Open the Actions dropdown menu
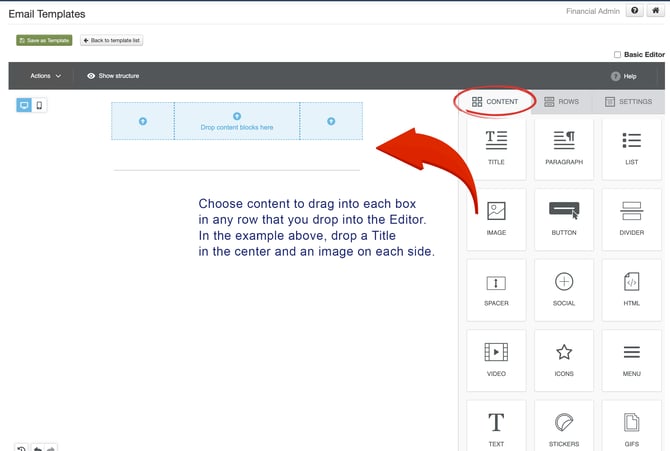Screen dimensions: 670x451 coord(46,76)
